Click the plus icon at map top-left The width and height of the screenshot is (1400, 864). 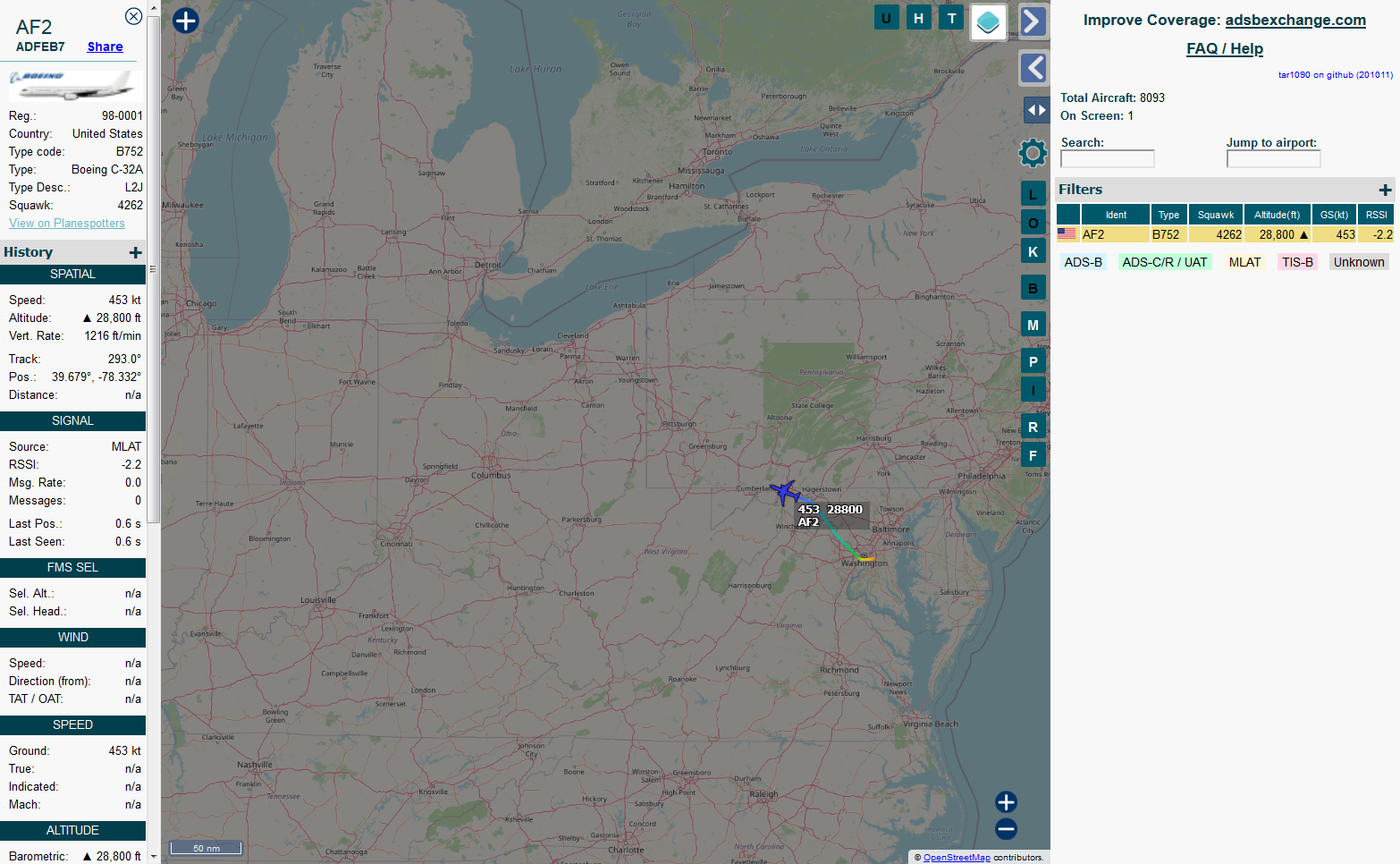pos(185,21)
